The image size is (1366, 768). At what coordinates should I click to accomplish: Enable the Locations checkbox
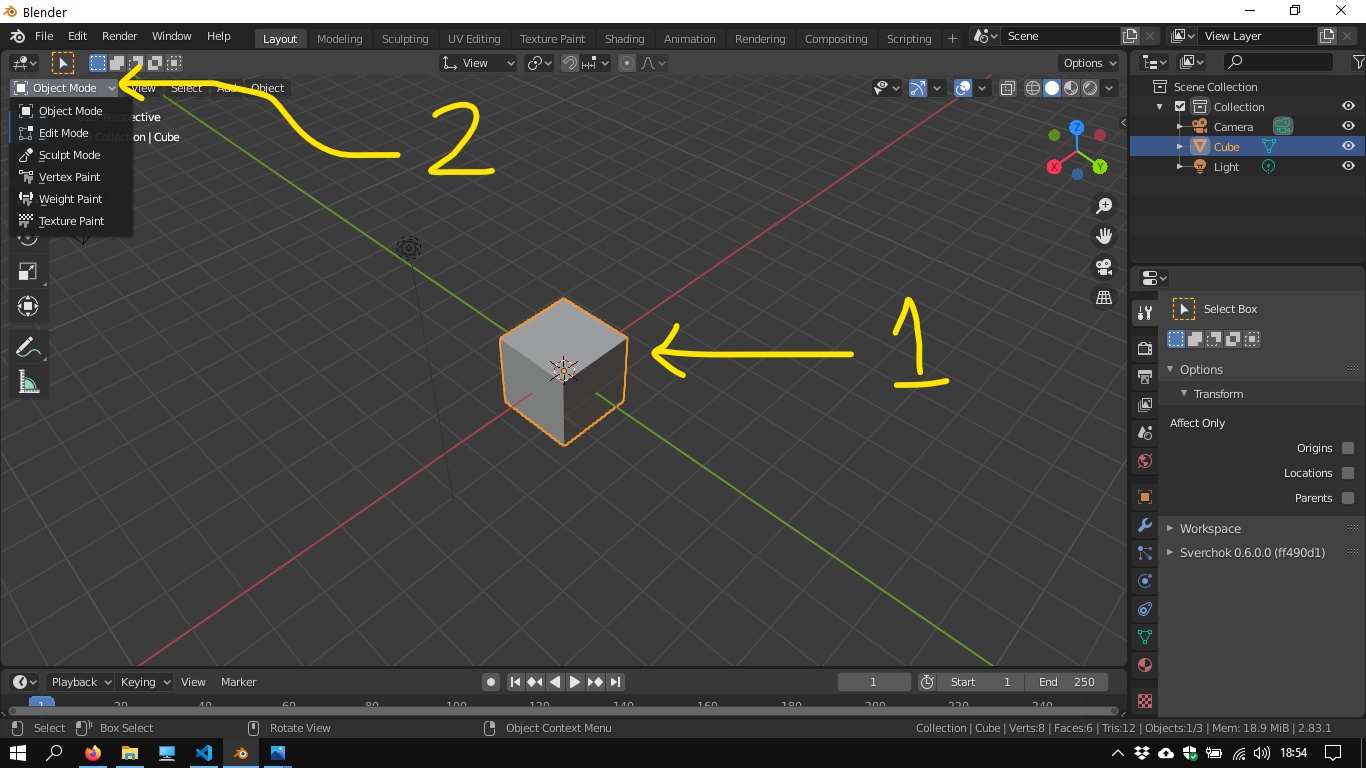tap(1348, 473)
